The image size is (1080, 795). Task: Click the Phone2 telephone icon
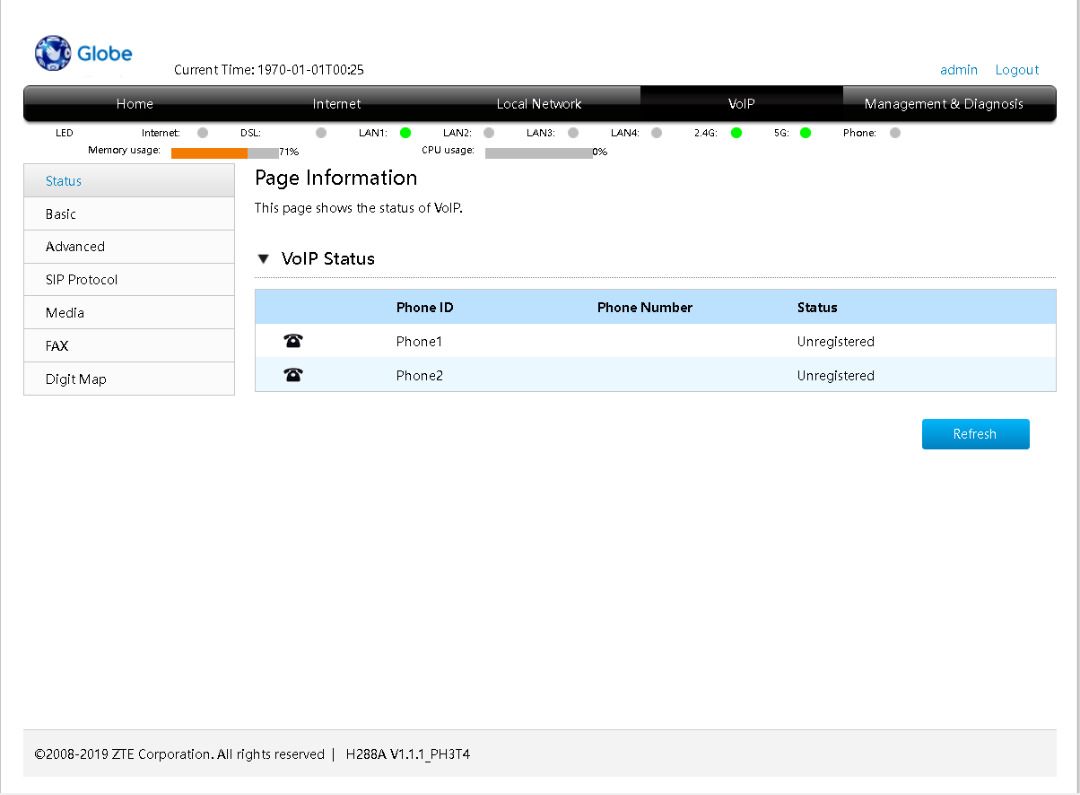tap(294, 375)
